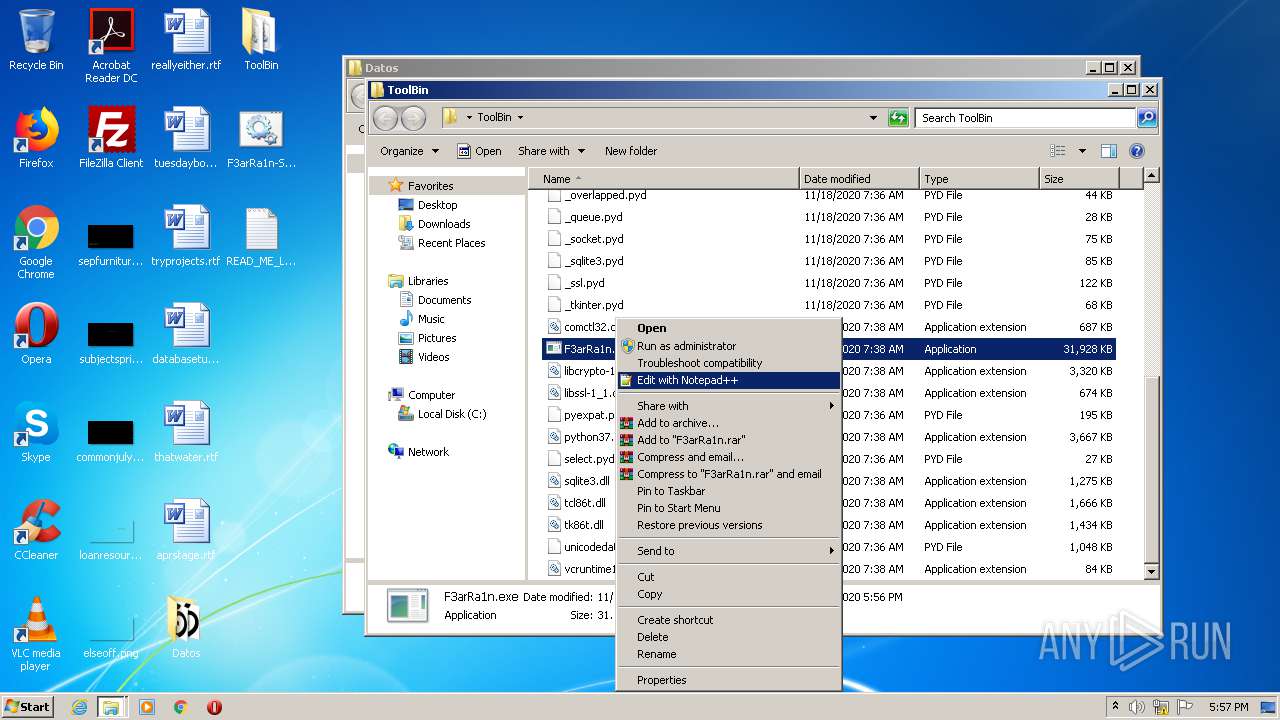Launch FileZilla Client desktop shortcut
The width and height of the screenshot is (1280, 720).
(x=111, y=138)
